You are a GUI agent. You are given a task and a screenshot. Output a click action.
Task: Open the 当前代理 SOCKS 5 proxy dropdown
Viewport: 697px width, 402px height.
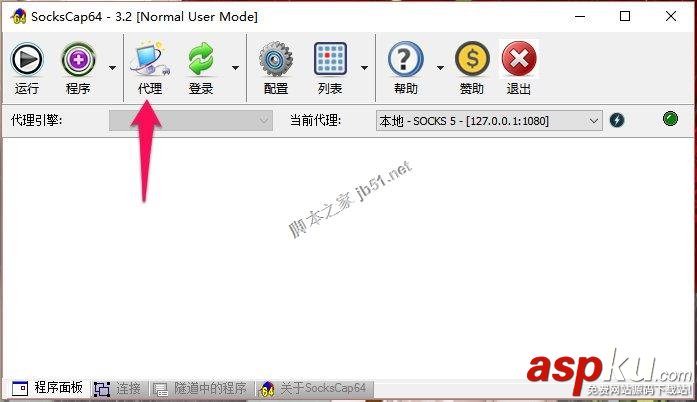point(489,121)
